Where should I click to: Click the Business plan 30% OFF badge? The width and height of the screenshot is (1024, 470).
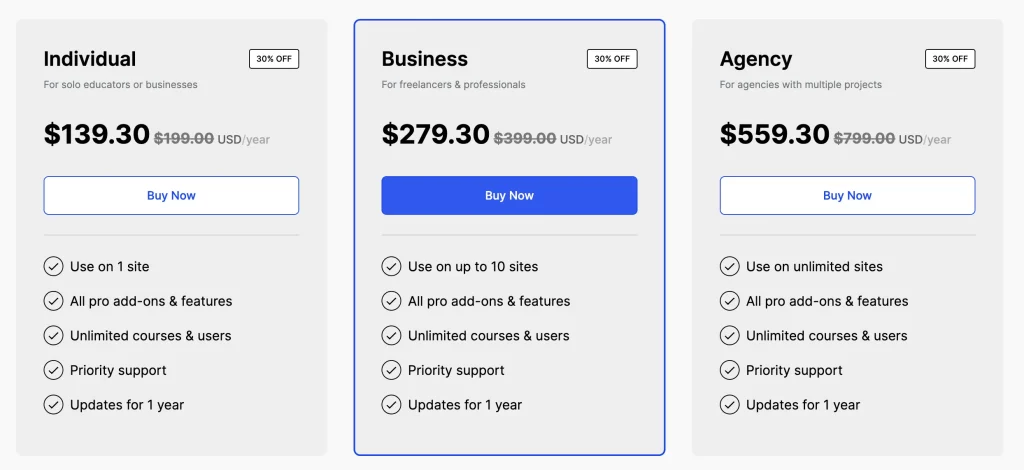click(x=612, y=59)
